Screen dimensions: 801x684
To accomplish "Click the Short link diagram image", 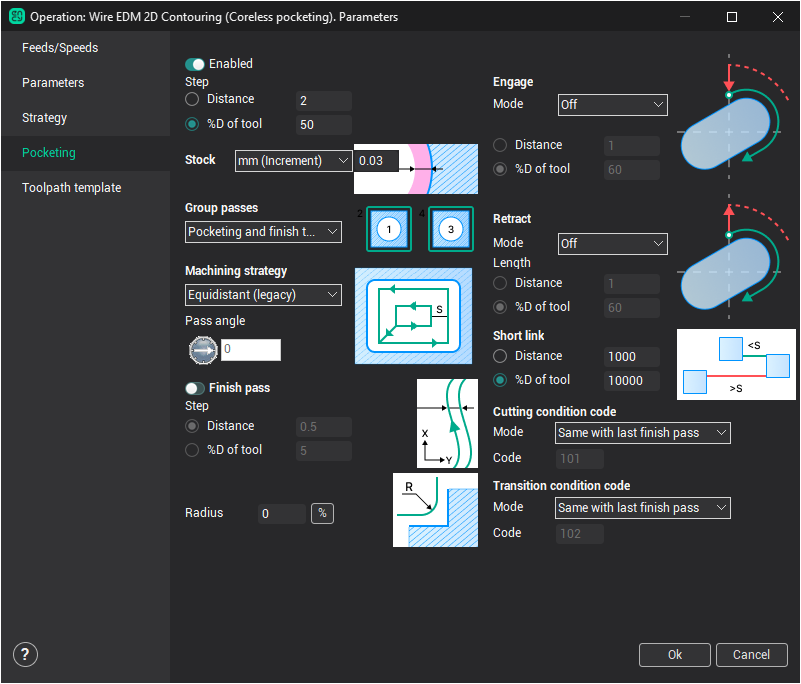I will tap(736, 365).
